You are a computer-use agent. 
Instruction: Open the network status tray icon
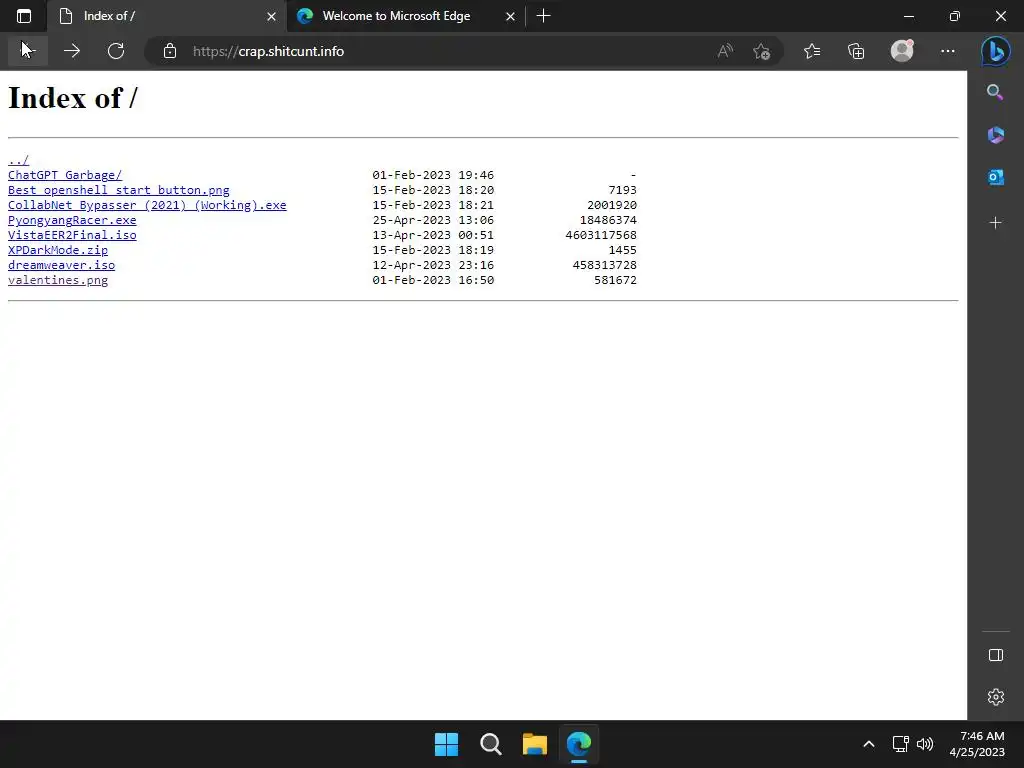[901, 744]
